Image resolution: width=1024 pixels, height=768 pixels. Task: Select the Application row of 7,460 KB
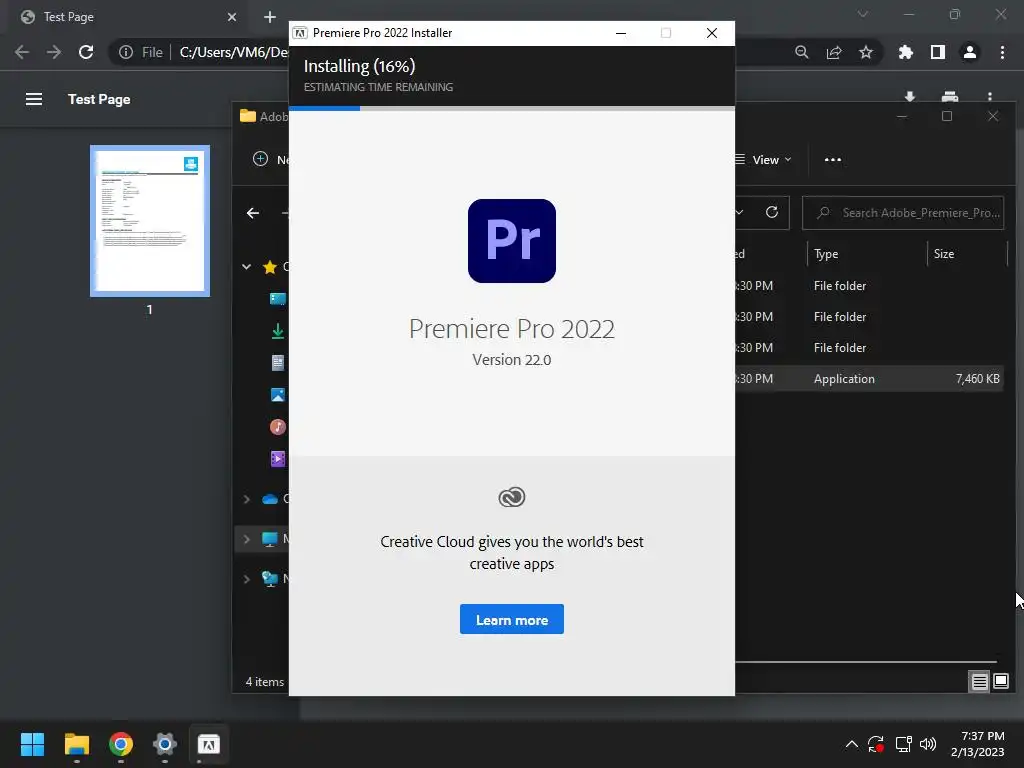[869, 379]
